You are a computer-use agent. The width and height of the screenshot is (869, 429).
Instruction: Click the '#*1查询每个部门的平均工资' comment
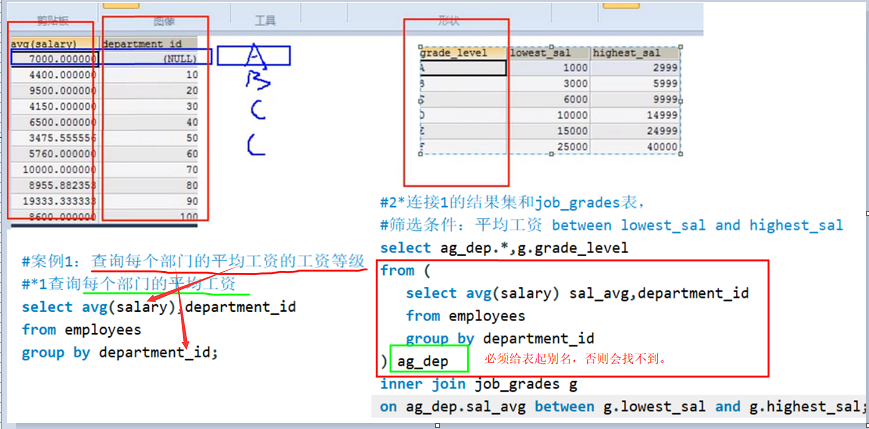pos(129,284)
